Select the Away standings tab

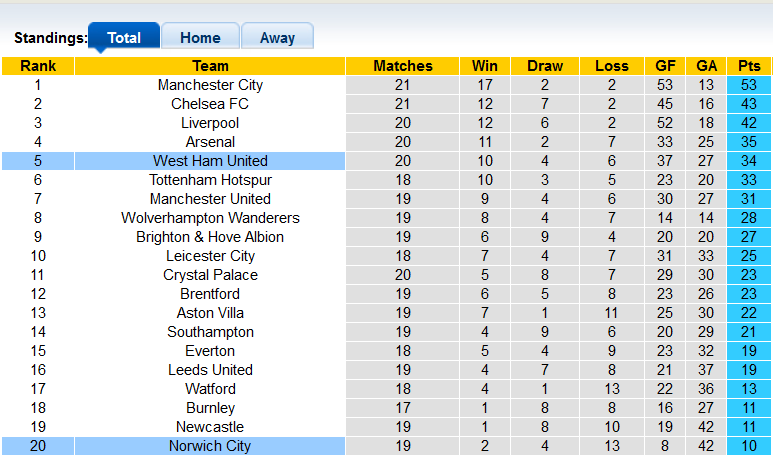click(x=277, y=38)
